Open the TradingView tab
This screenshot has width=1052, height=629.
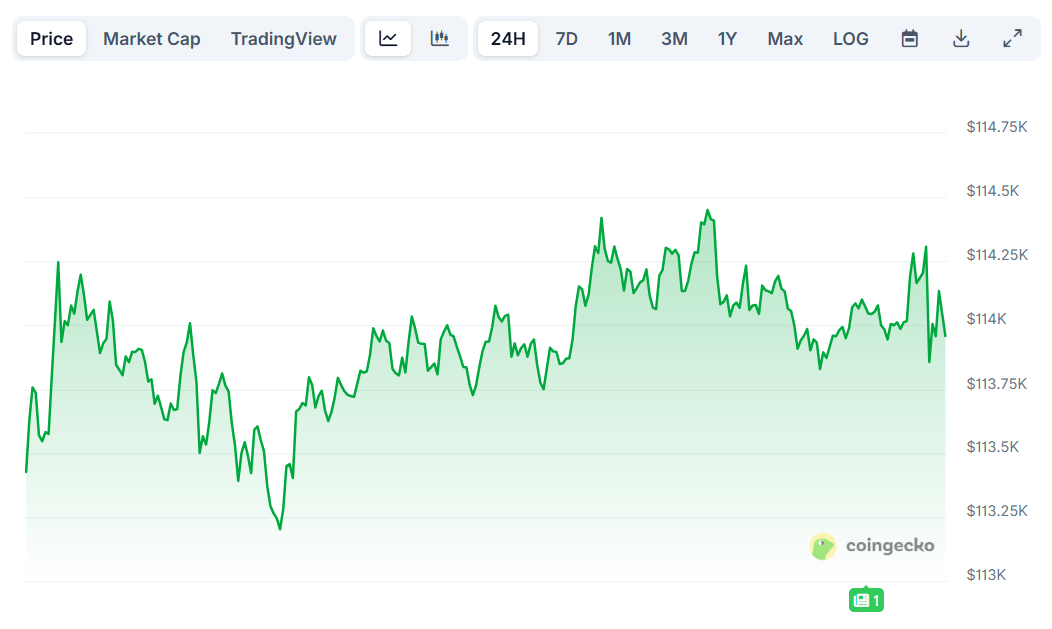(x=283, y=38)
